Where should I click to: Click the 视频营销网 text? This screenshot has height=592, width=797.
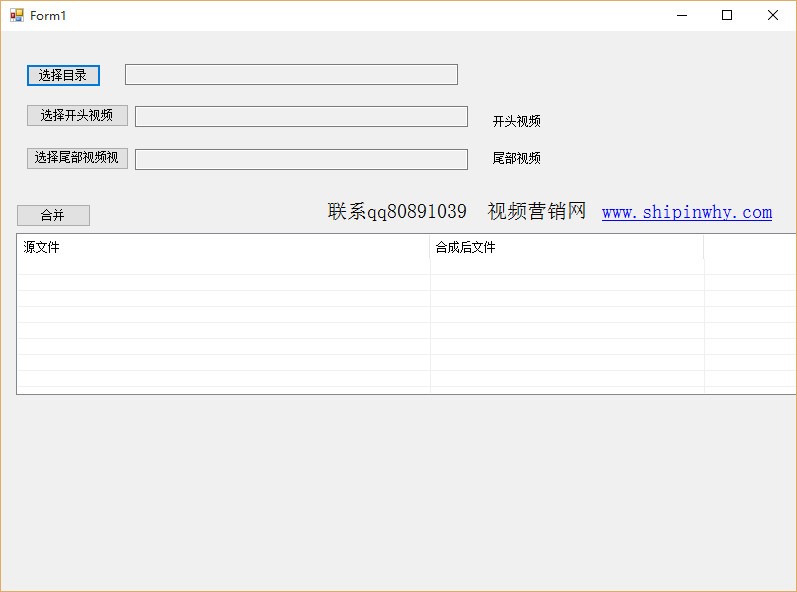(x=537, y=211)
